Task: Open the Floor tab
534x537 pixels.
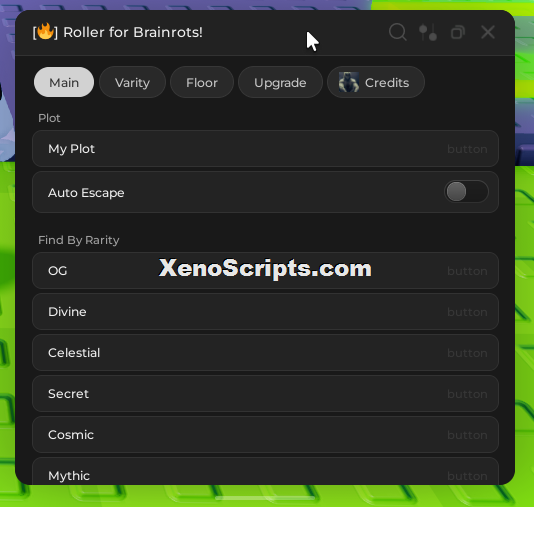Action: [x=202, y=82]
